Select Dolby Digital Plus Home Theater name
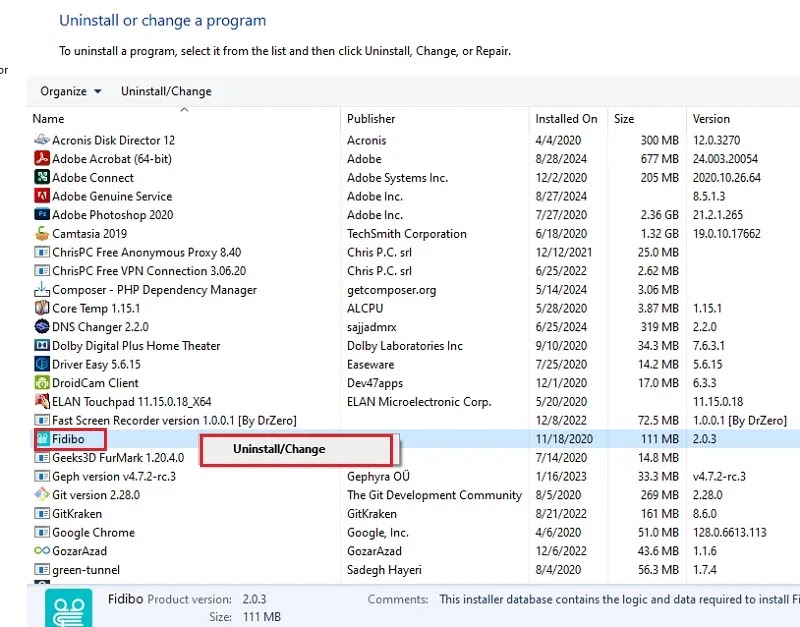This screenshot has width=800, height=627. [136, 346]
